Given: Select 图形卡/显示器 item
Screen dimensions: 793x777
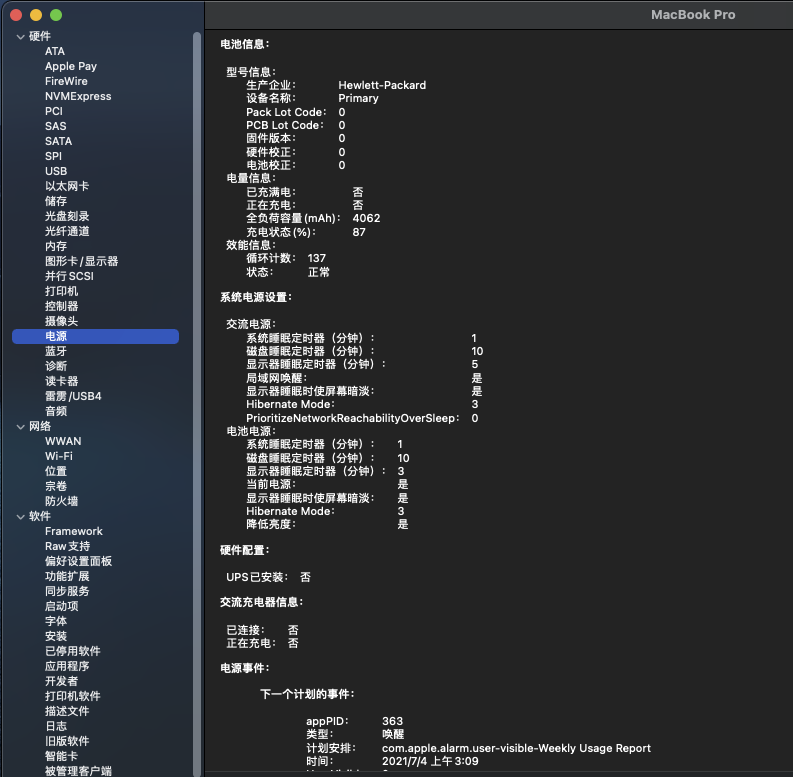Looking at the screenshot, I should click(81, 262).
